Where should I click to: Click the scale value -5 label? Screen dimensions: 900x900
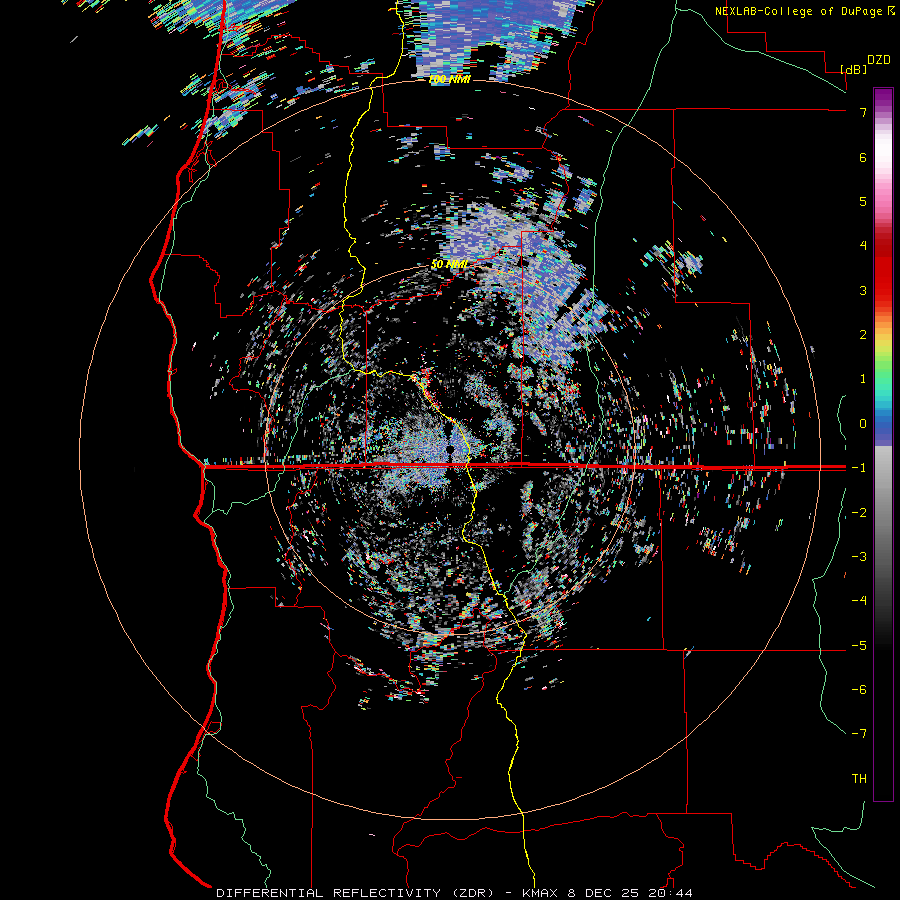click(859, 645)
